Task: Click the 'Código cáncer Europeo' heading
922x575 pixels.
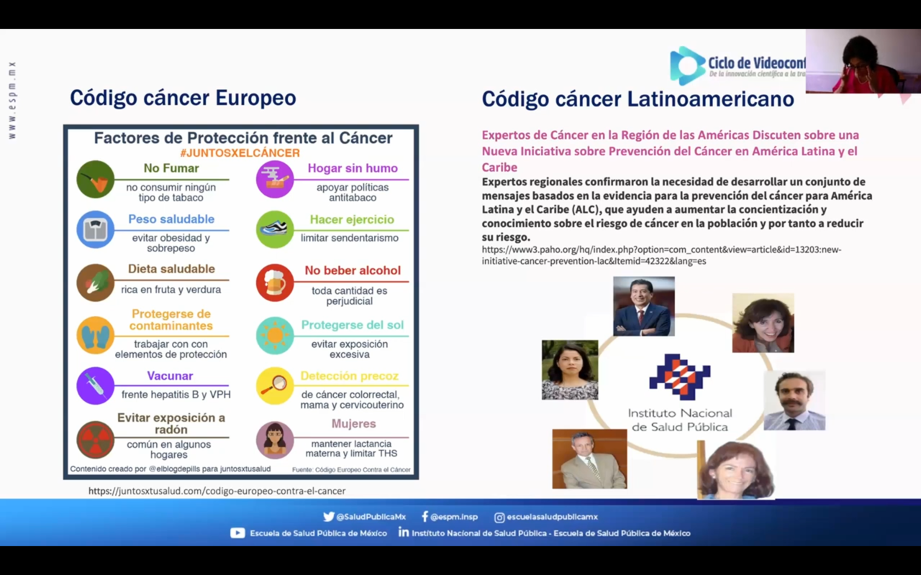Action: point(183,98)
